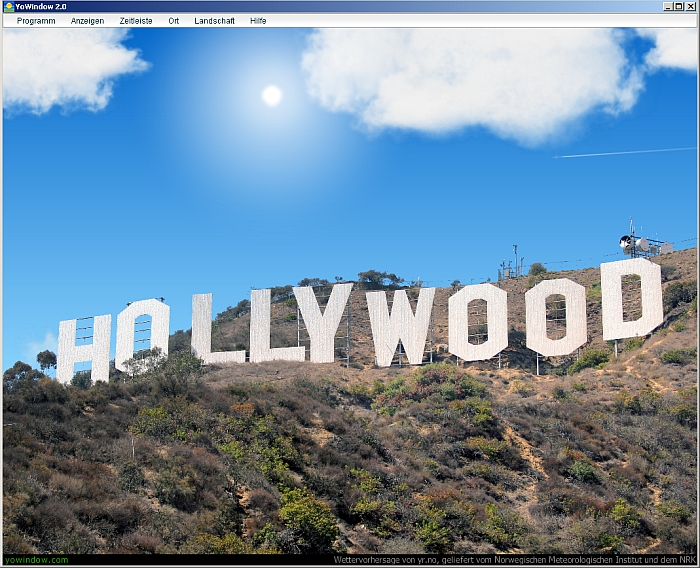Click the YoWindow app icon in title bar

tap(9, 7)
